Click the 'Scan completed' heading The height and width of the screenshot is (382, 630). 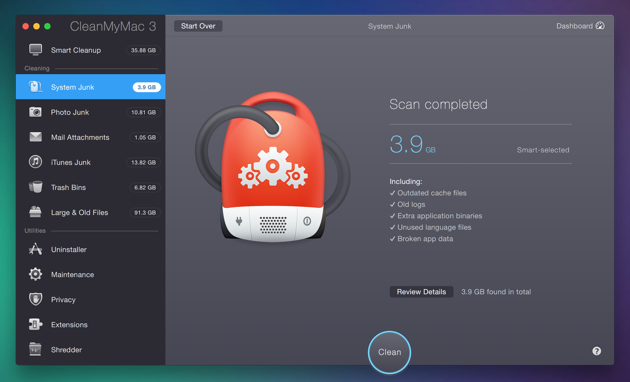[438, 104]
